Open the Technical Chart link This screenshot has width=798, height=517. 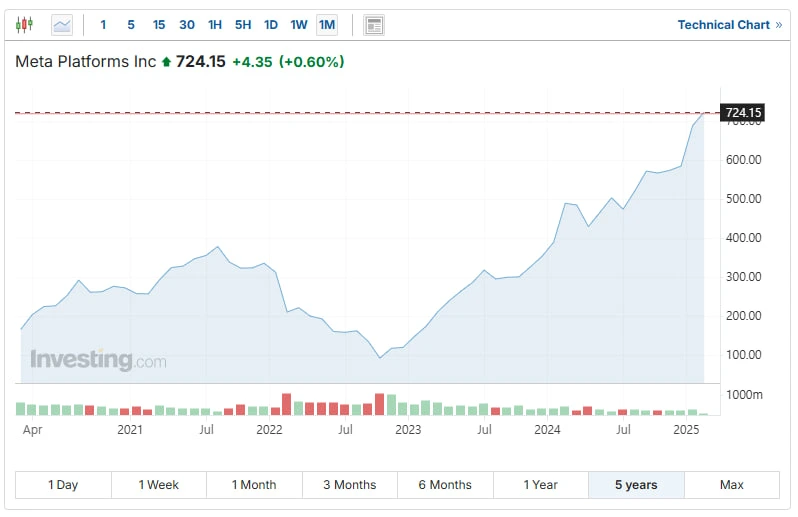(x=730, y=25)
